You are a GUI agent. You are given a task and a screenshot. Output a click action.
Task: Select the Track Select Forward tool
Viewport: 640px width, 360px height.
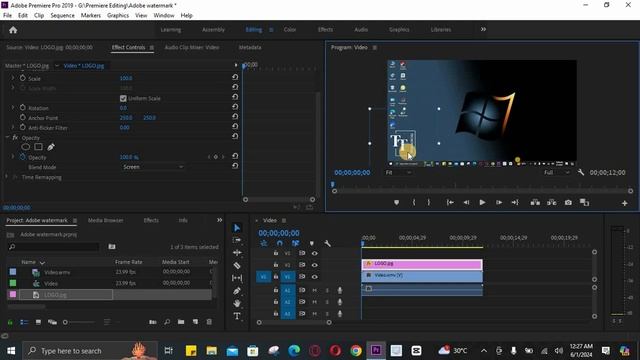[x=237, y=240]
